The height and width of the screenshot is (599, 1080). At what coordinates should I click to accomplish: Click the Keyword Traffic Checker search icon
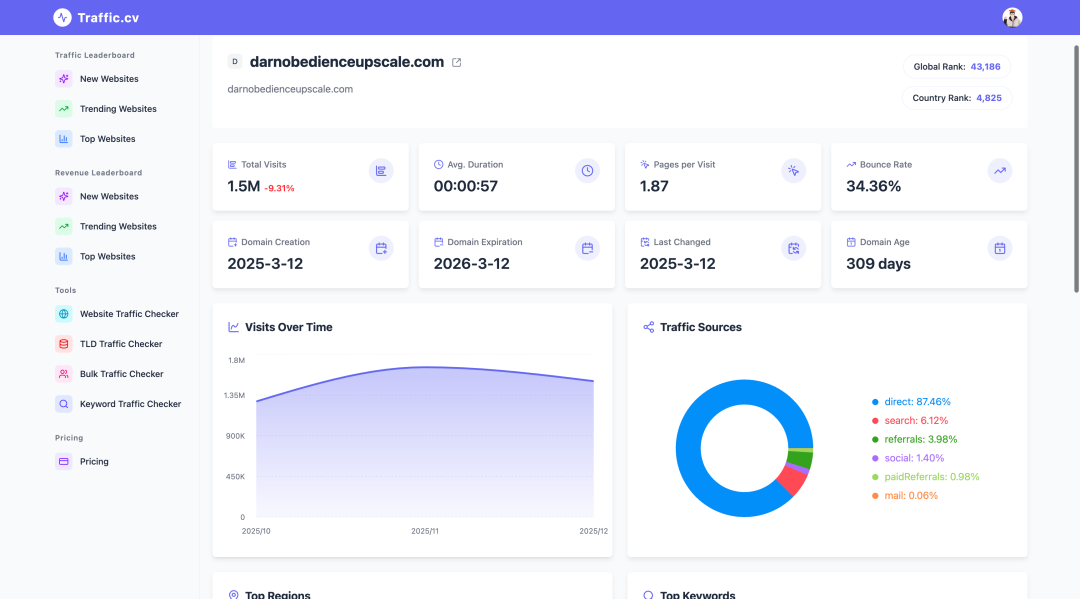[63, 404]
